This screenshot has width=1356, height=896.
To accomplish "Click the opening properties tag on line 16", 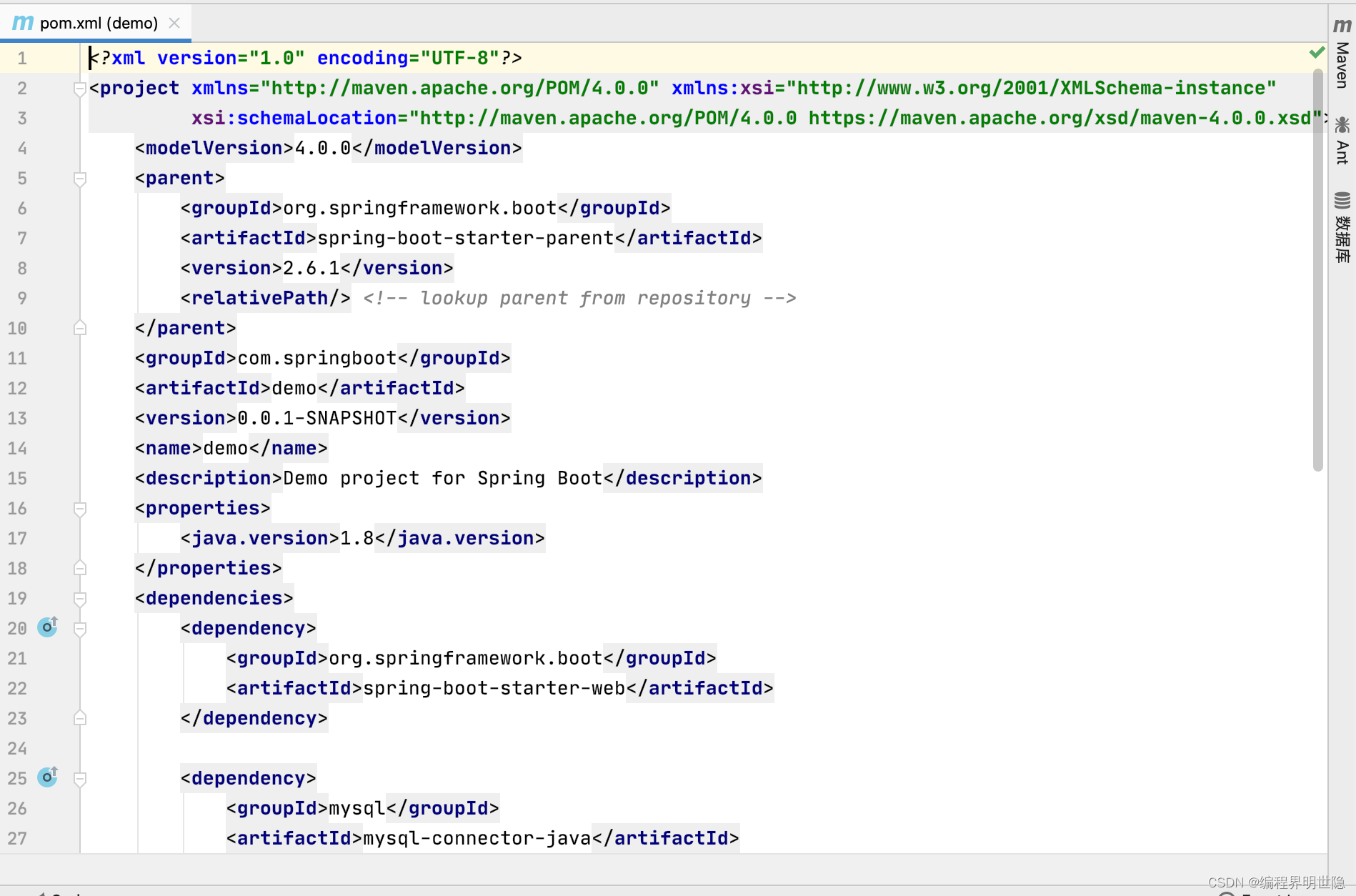I will tap(203, 508).
